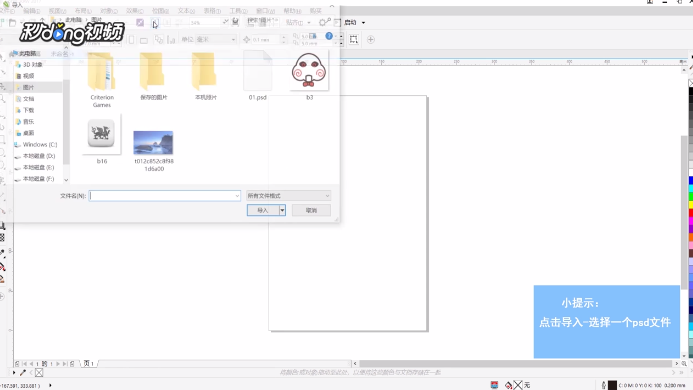Open 桌面 in the navigation pane

pyautogui.click(x=28, y=133)
